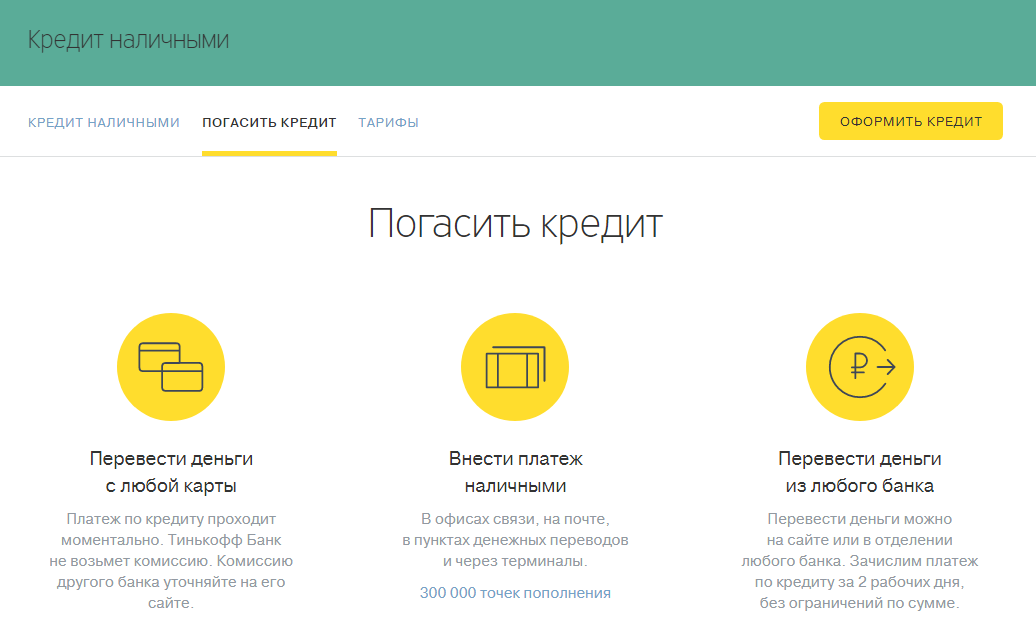Open the Тарифы tab

(388, 123)
